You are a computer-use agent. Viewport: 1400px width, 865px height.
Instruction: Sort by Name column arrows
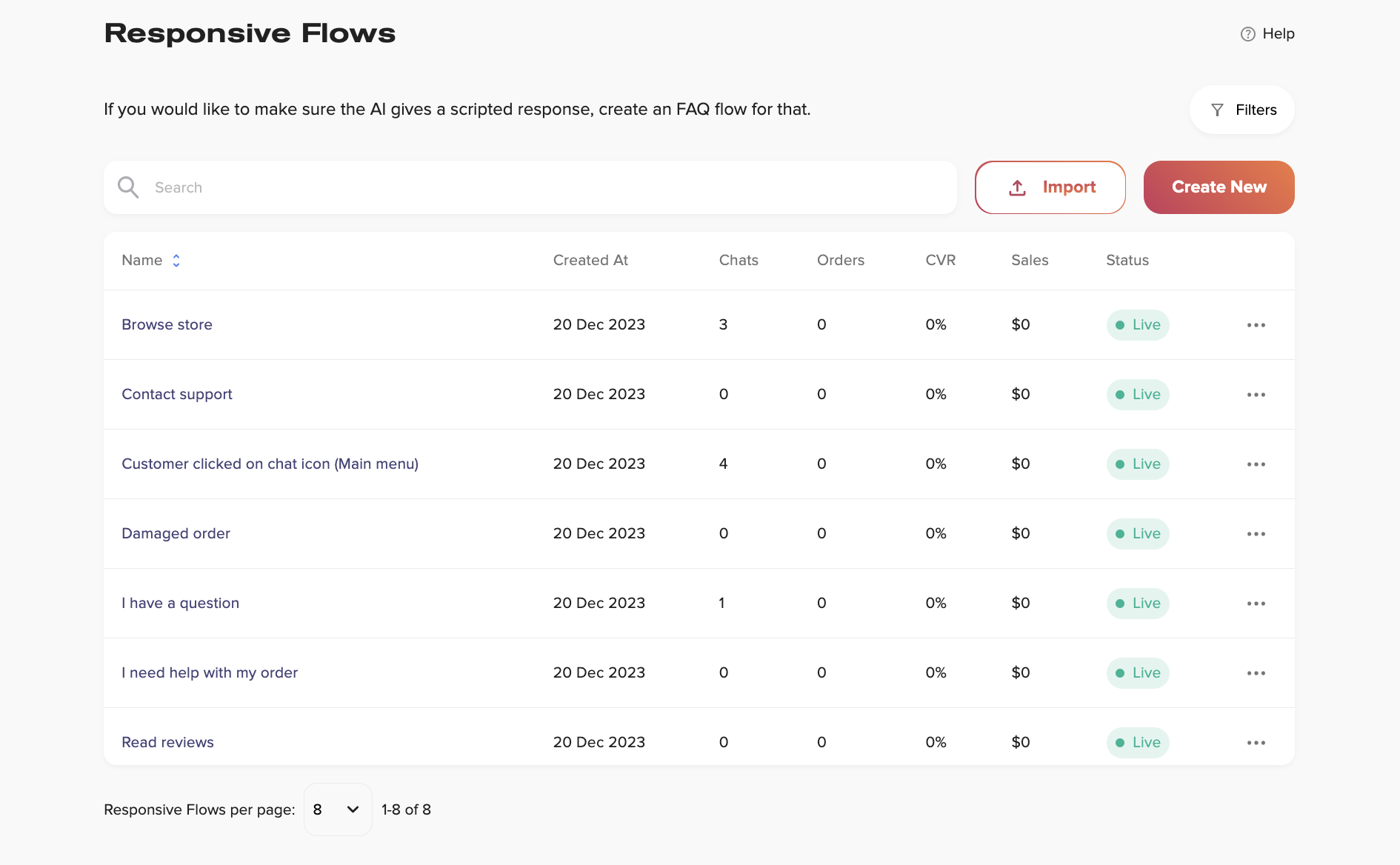coord(176,261)
